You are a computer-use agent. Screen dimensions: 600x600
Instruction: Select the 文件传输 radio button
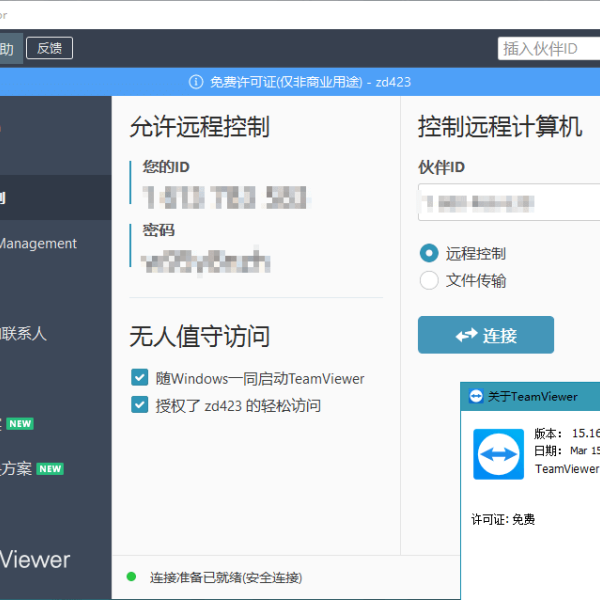coord(429,280)
